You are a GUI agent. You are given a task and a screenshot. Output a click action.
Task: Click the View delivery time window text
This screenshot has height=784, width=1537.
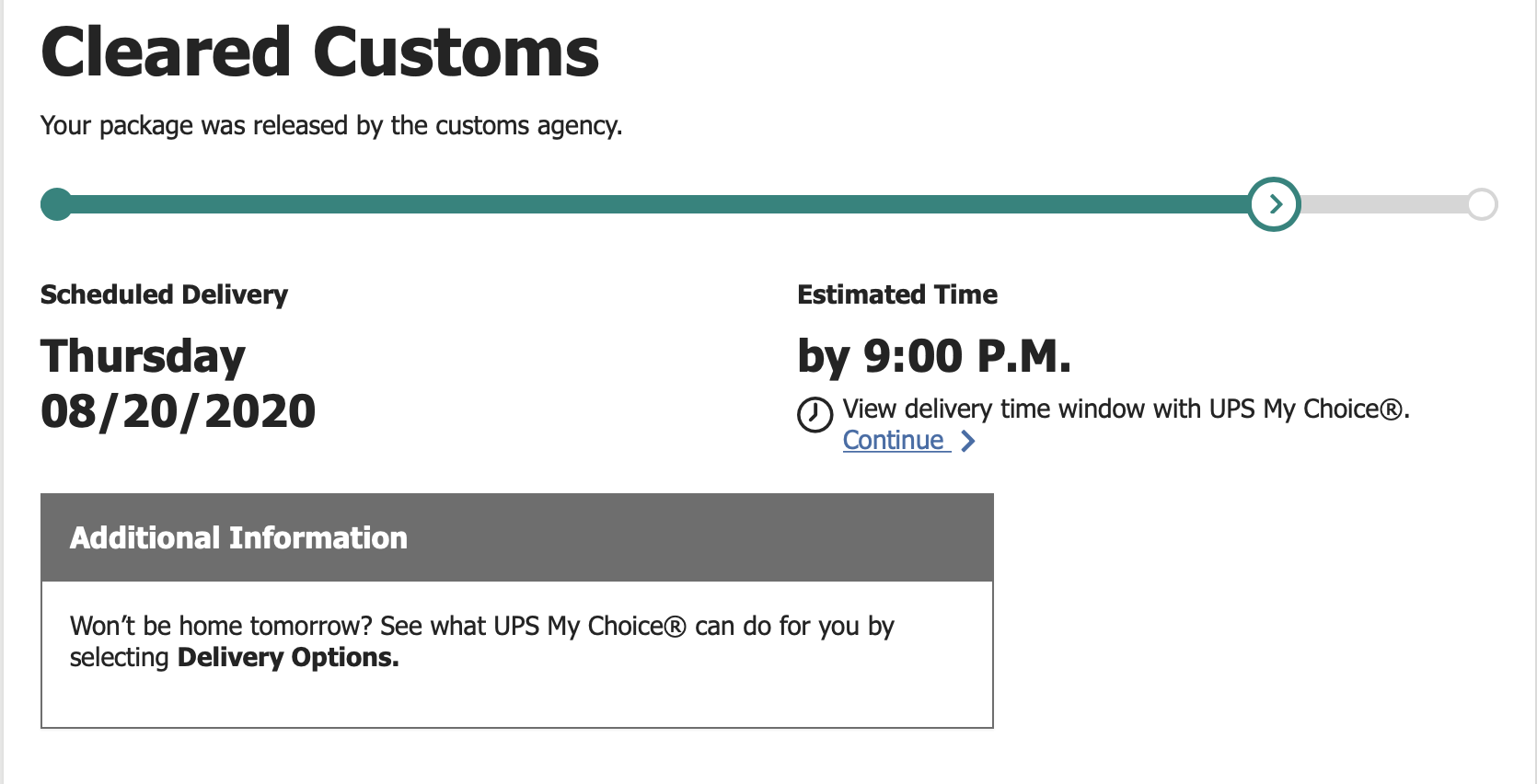(x=1125, y=409)
